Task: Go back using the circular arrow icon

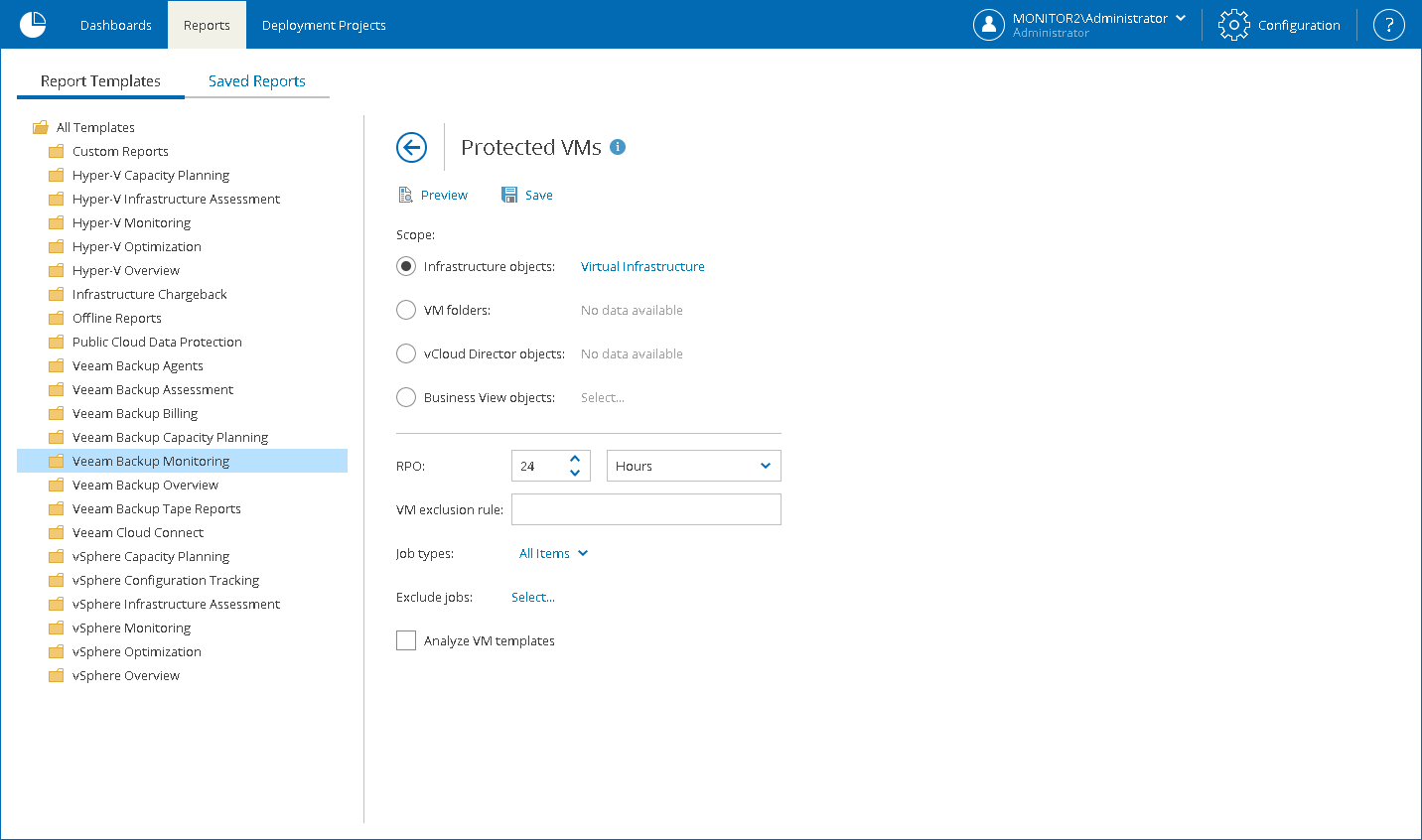Action: (x=411, y=147)
